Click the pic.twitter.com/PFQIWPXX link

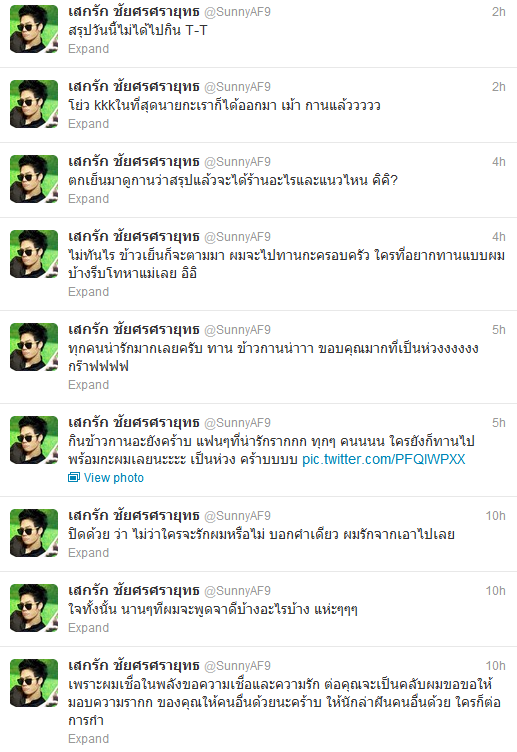coord(383,459)
